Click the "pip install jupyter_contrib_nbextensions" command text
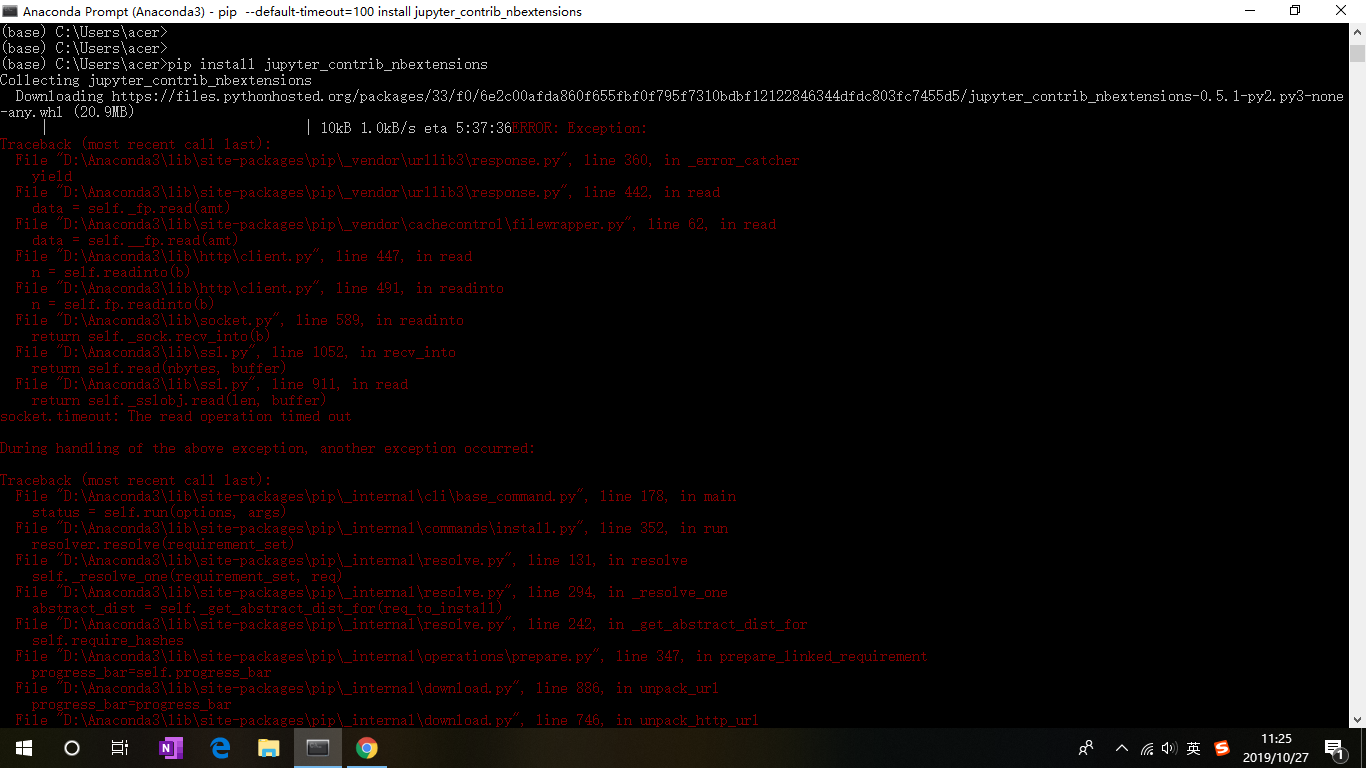This screenshot has height=768, width=1366. (x=328, y=64)
